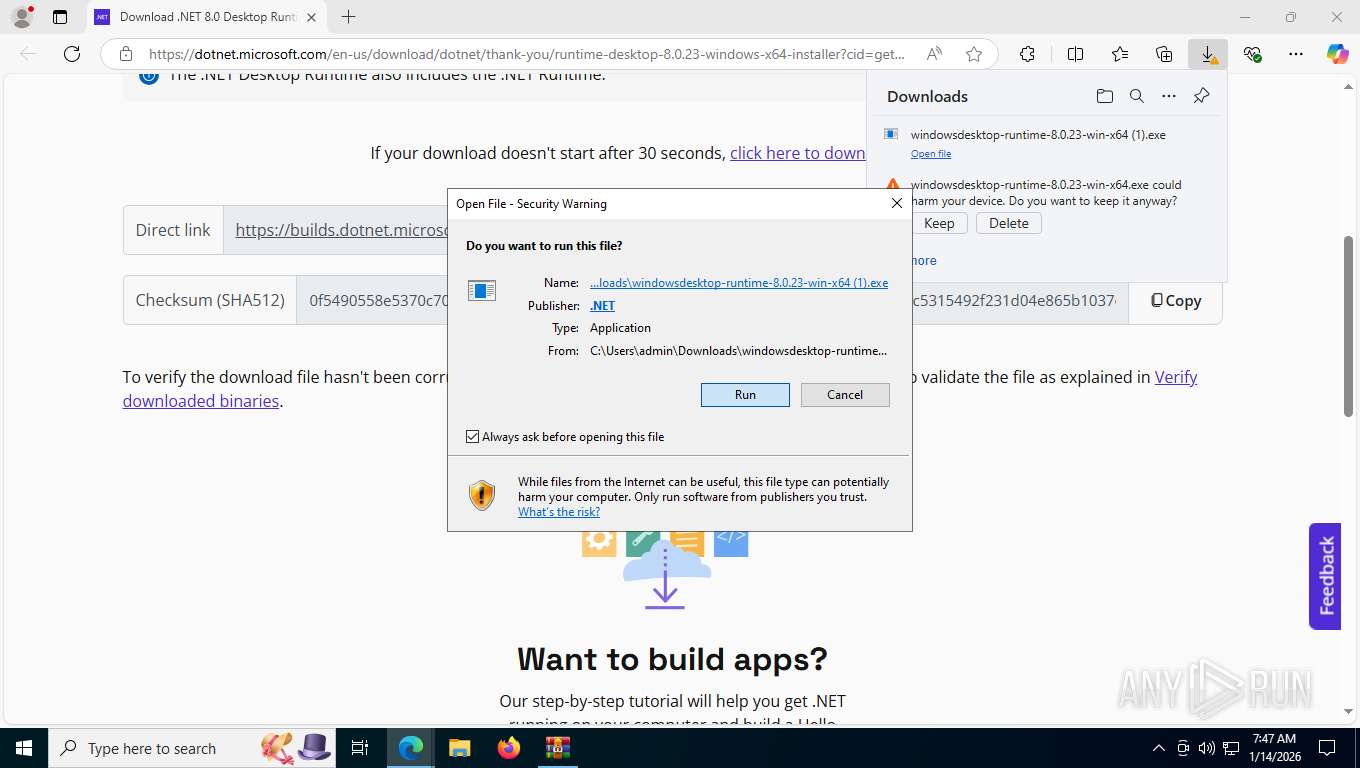This screenshot has height=768, width=1360.
Task: Click Open file link in Downloads panel
Action: tap(931, 154)
